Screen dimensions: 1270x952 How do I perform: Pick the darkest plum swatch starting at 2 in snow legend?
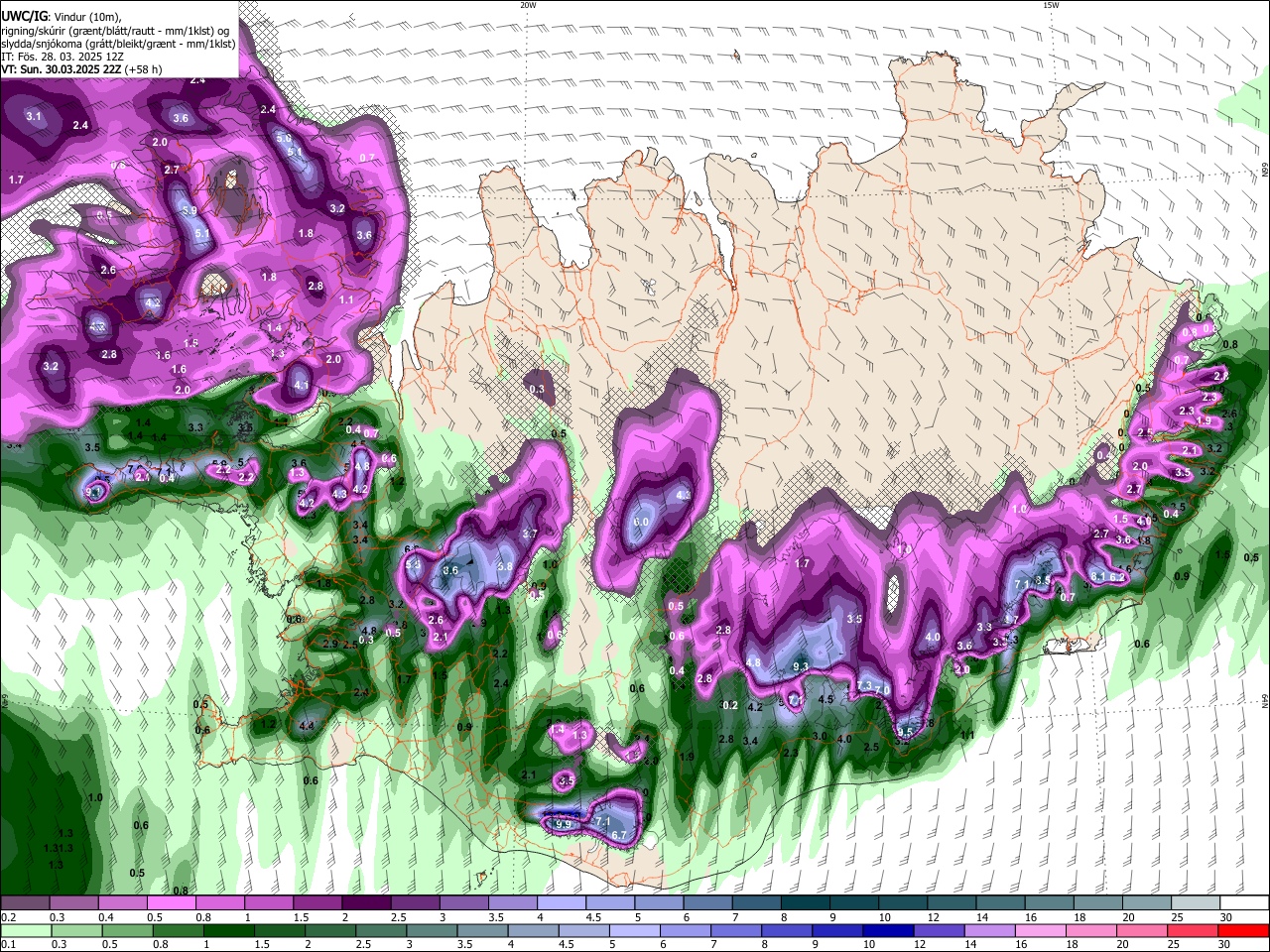coord(365,903)
